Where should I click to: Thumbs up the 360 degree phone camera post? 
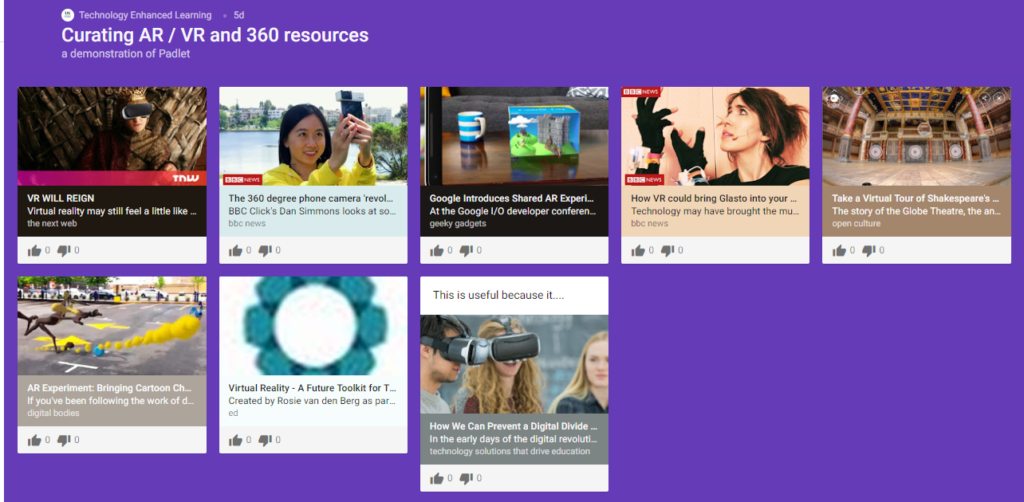tap(235, 251)
